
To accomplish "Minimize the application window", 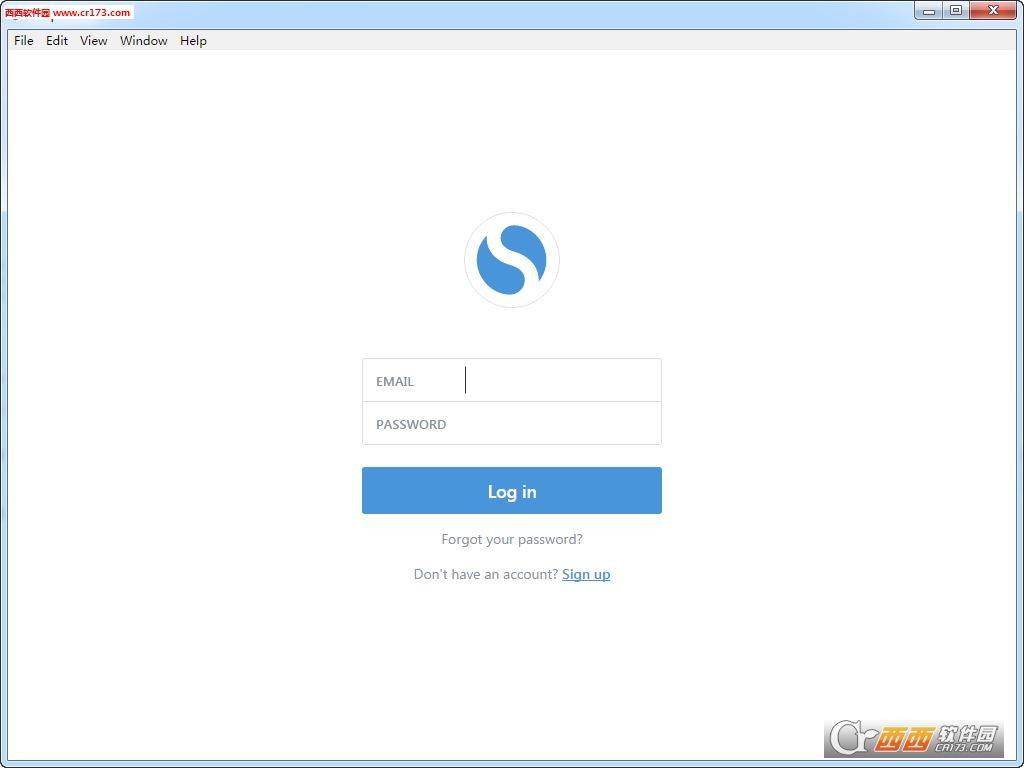I will (929, 10).
